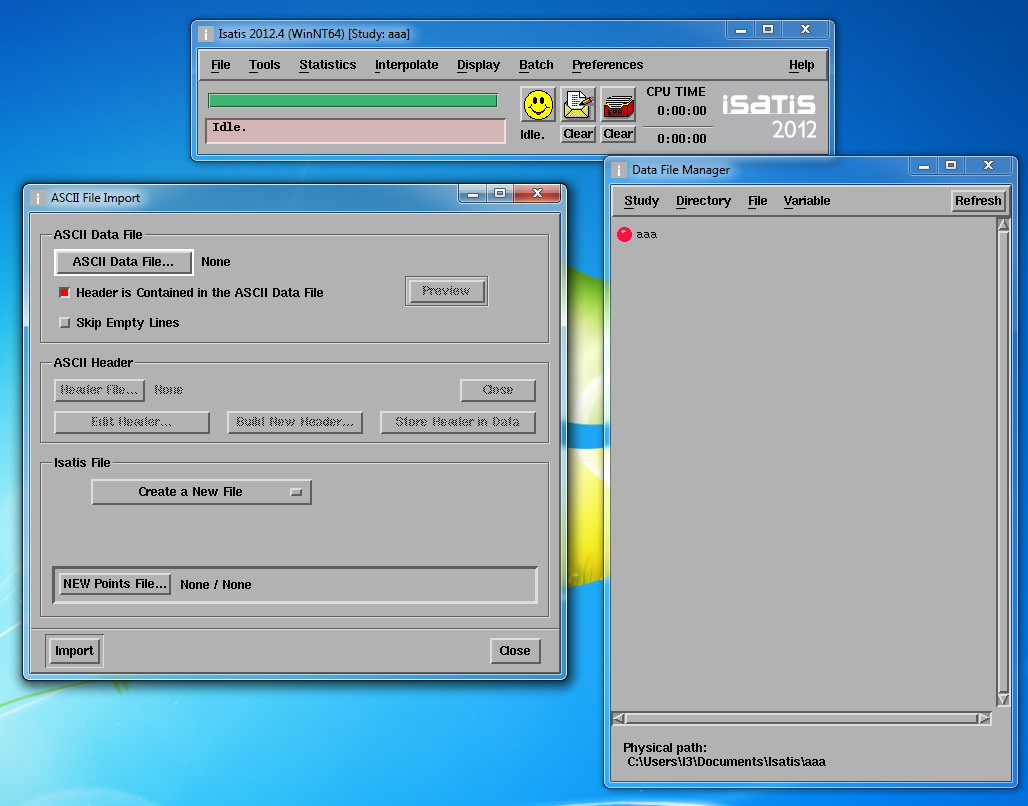Open File menu in Data File Manager
The height and width of the screenshot is (806, 1028).
pyautogui.click(x=757, y=201)
